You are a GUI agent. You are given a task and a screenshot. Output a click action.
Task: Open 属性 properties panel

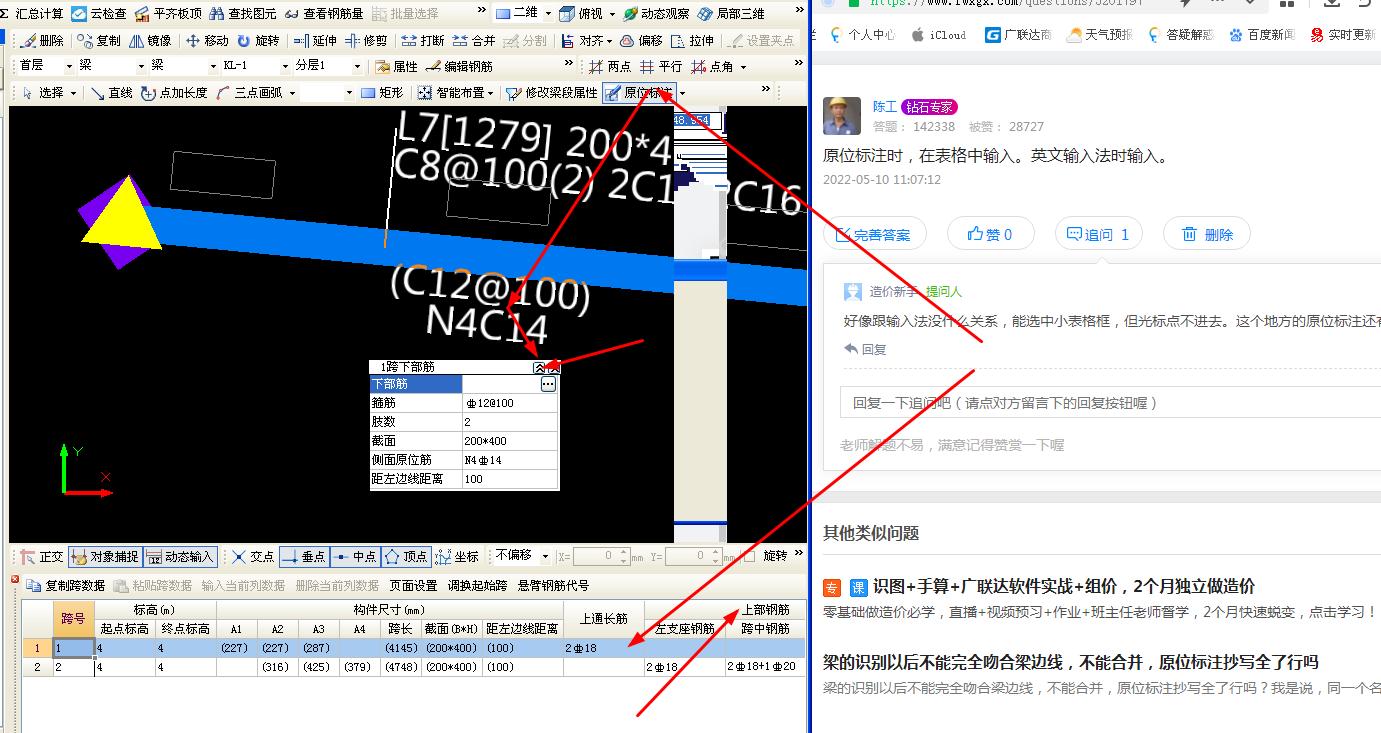[396, 67]
